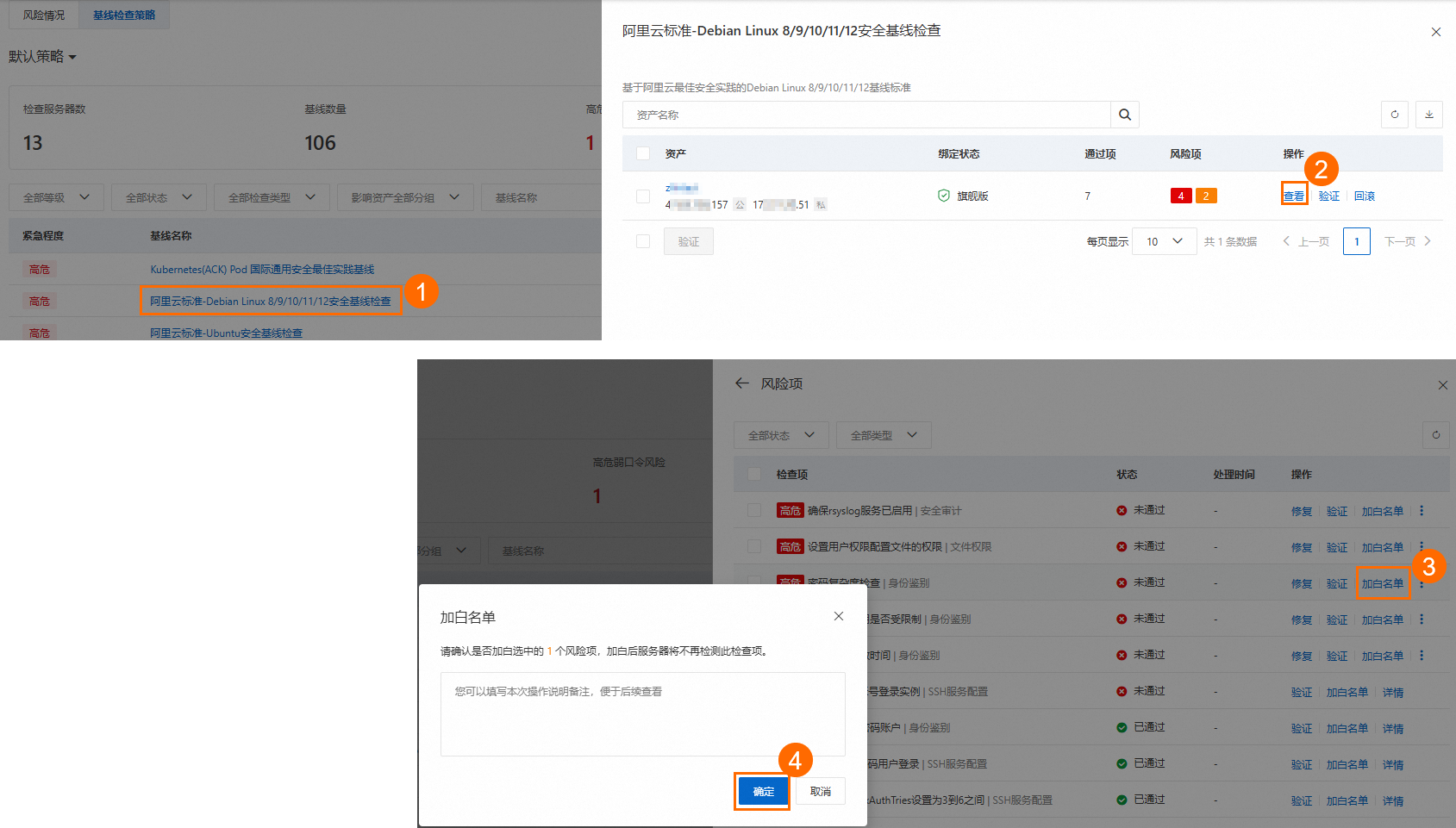Open the 阿里云标准-Ubuntu安全基线检查 link
The height and width of the screenshot is (828, 1456).
click(x=227, y=333)
